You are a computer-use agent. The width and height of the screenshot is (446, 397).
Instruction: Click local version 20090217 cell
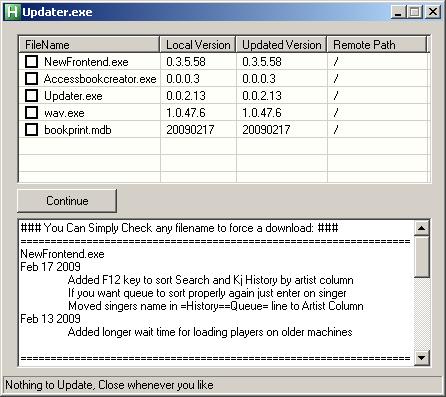190,130
